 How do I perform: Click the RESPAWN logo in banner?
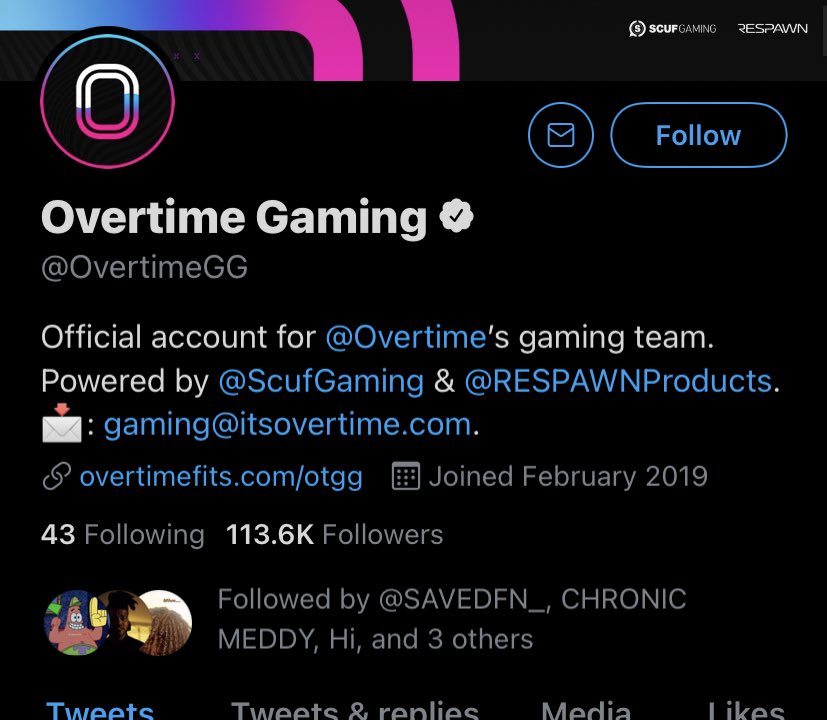click(x=772, y=29)
